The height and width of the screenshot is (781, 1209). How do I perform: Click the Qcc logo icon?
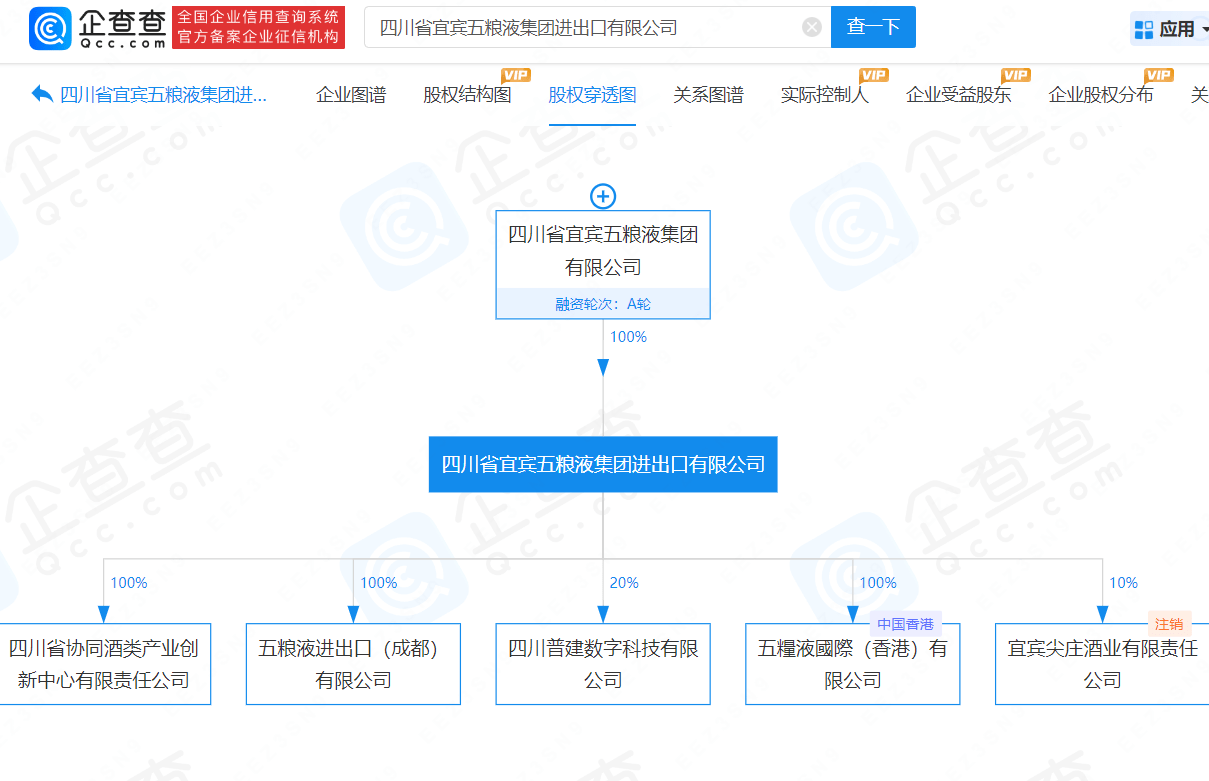point(50,28)
